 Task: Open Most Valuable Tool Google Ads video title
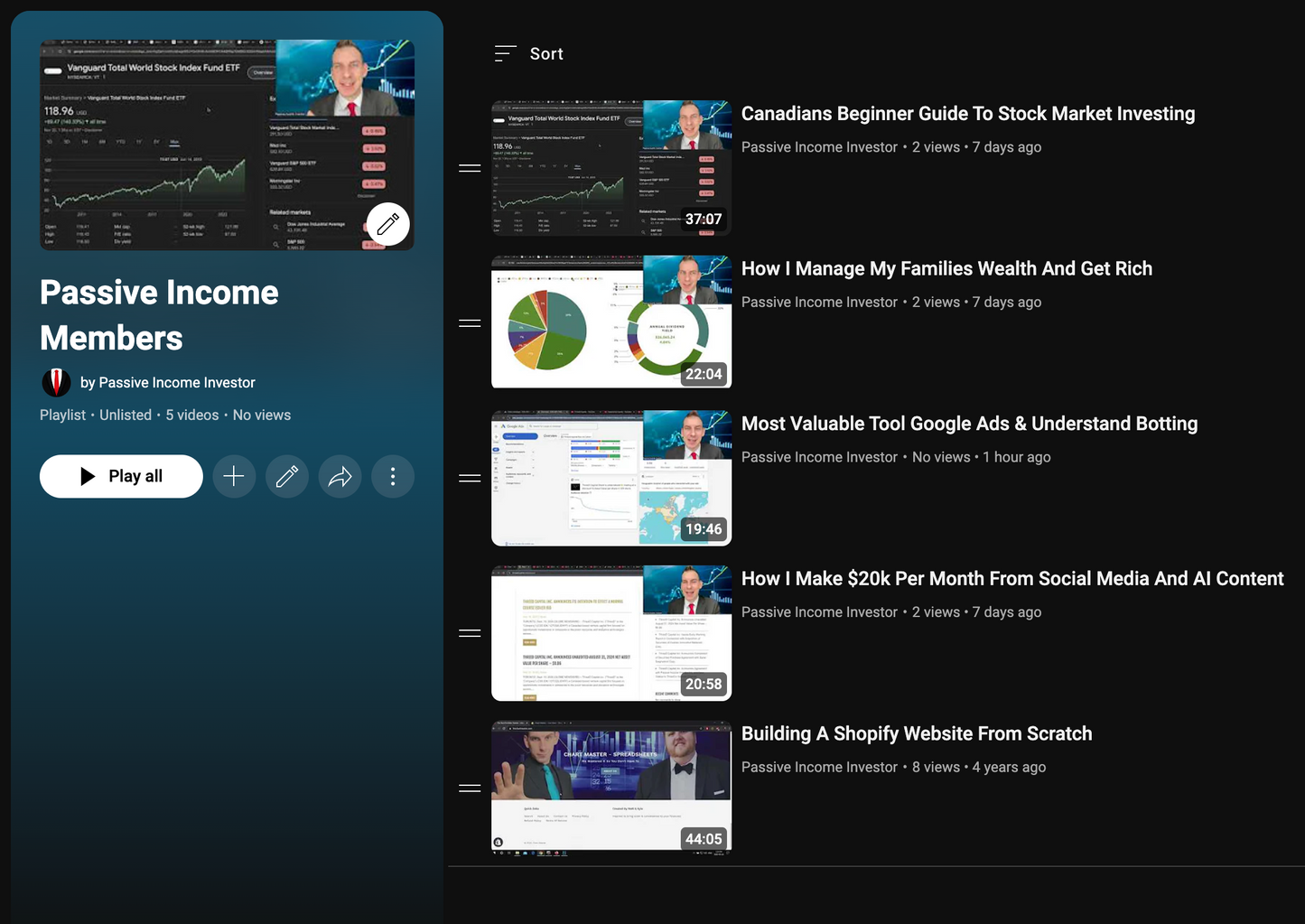point(969,424)
